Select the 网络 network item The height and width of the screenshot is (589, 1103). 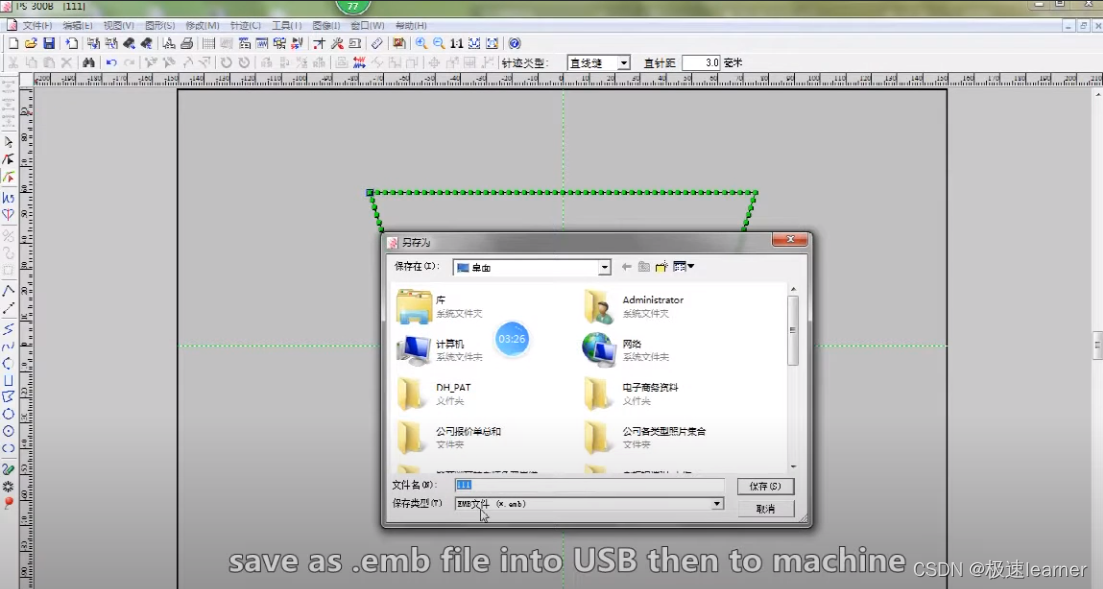(626, 350)
